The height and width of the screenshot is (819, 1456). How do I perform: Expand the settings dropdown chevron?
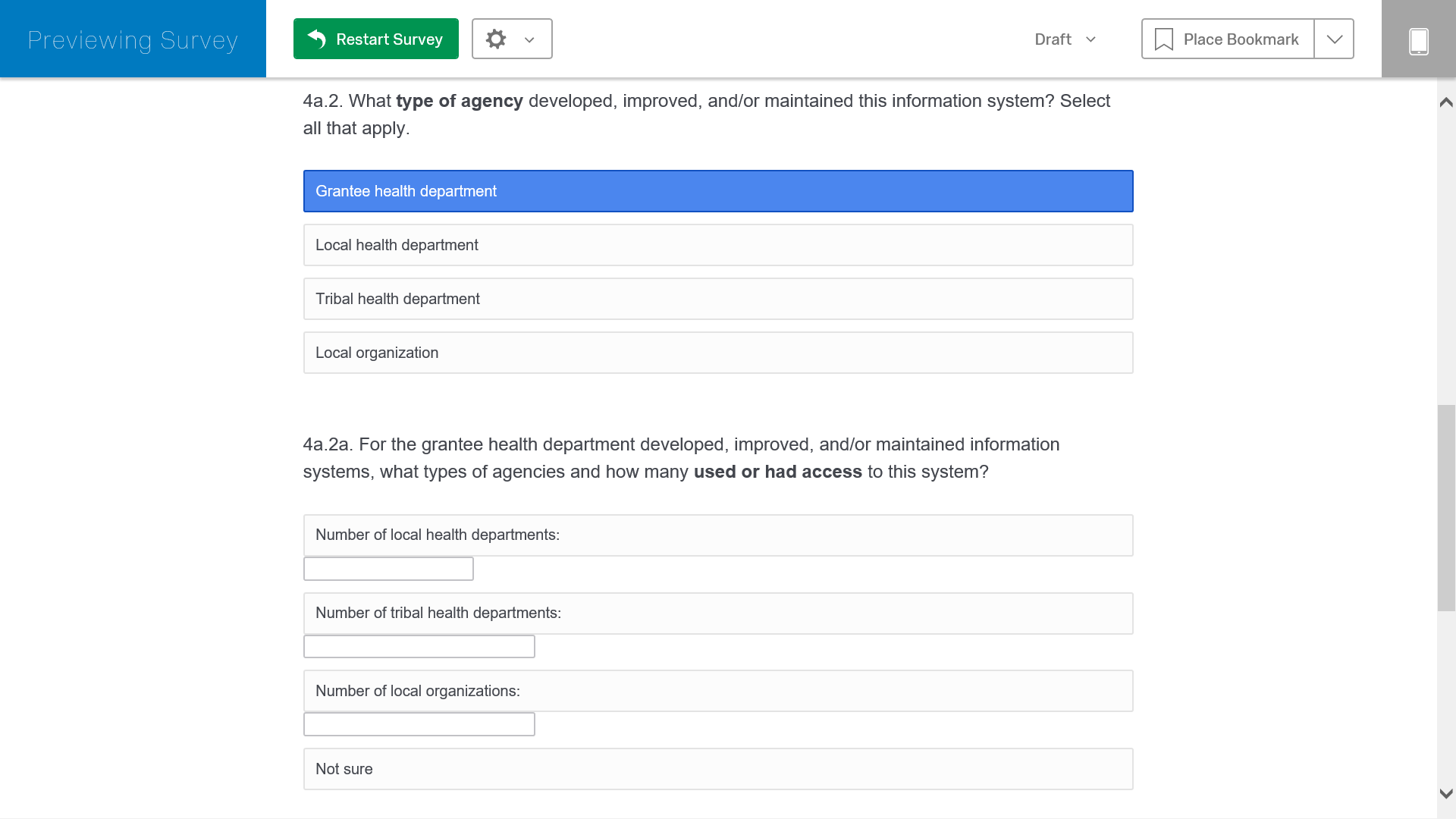[x=529, y=39]
